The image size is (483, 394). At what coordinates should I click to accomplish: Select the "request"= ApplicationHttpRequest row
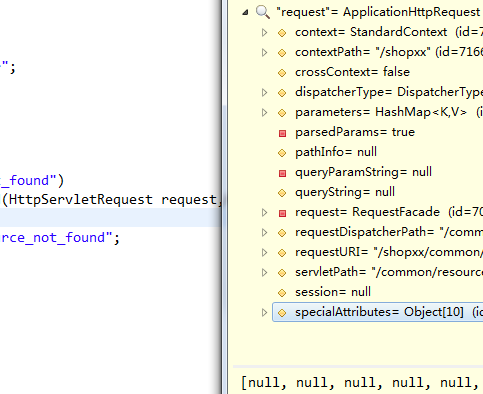[379, 12]
